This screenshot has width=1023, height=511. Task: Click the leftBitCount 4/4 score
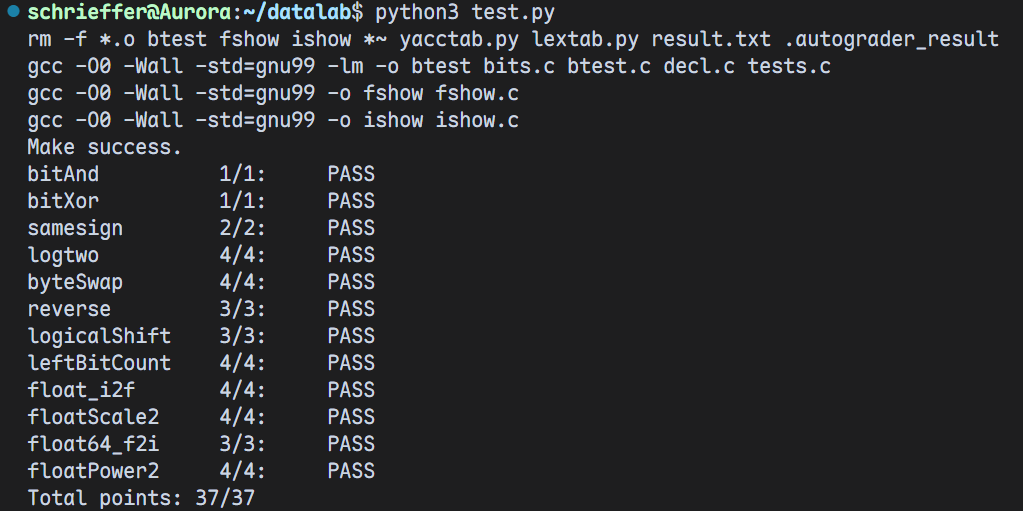pos(243,364)
